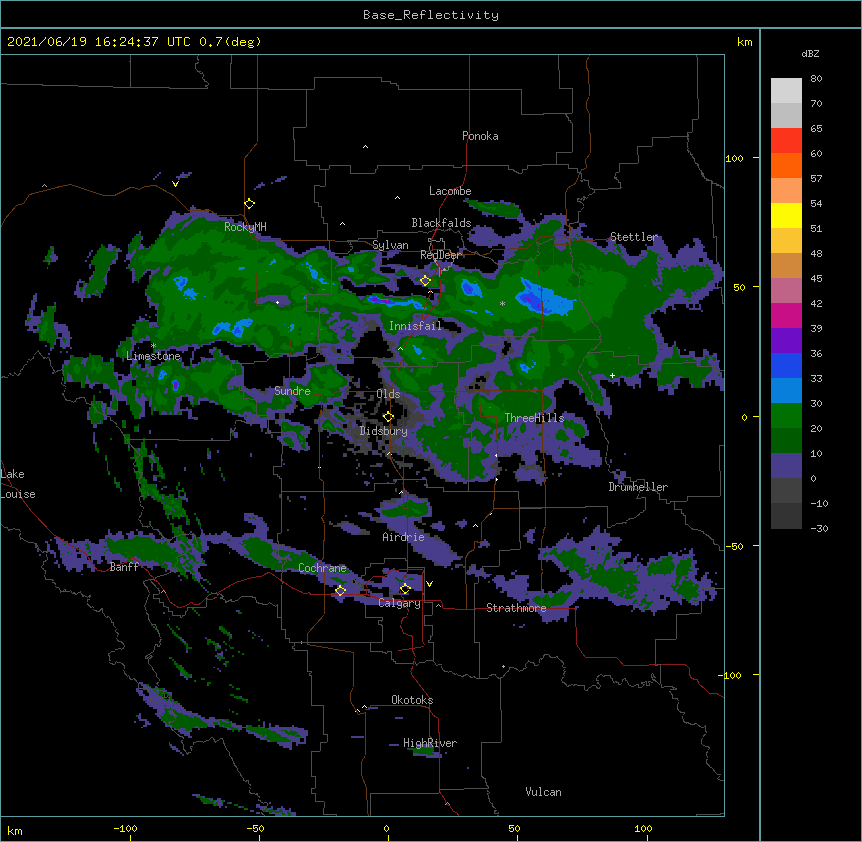Click the Lake Louise label at left edge
Viewport: 862px width, 842px height.
[18, 484]
